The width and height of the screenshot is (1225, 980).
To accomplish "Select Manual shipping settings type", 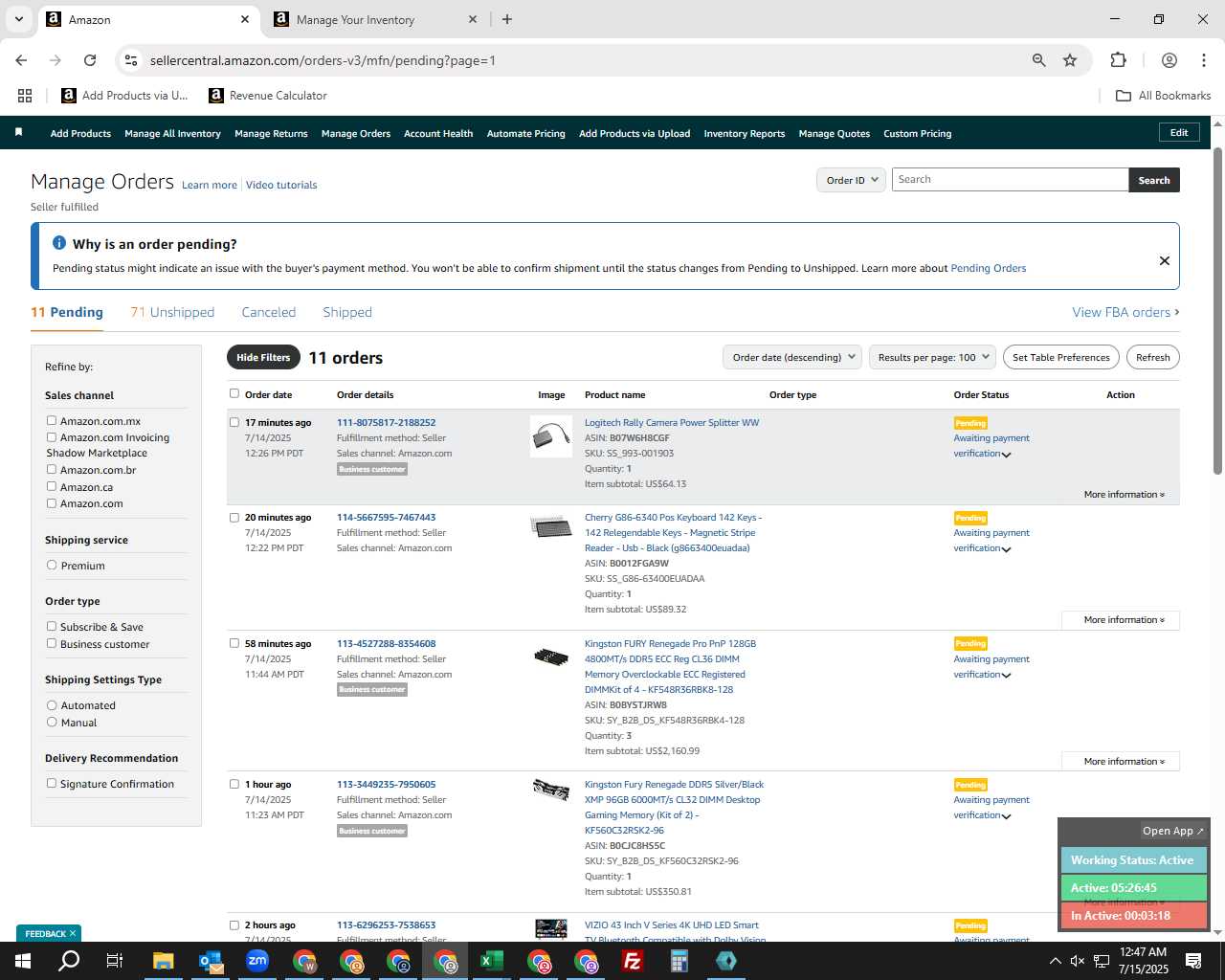I will point(52,722).
